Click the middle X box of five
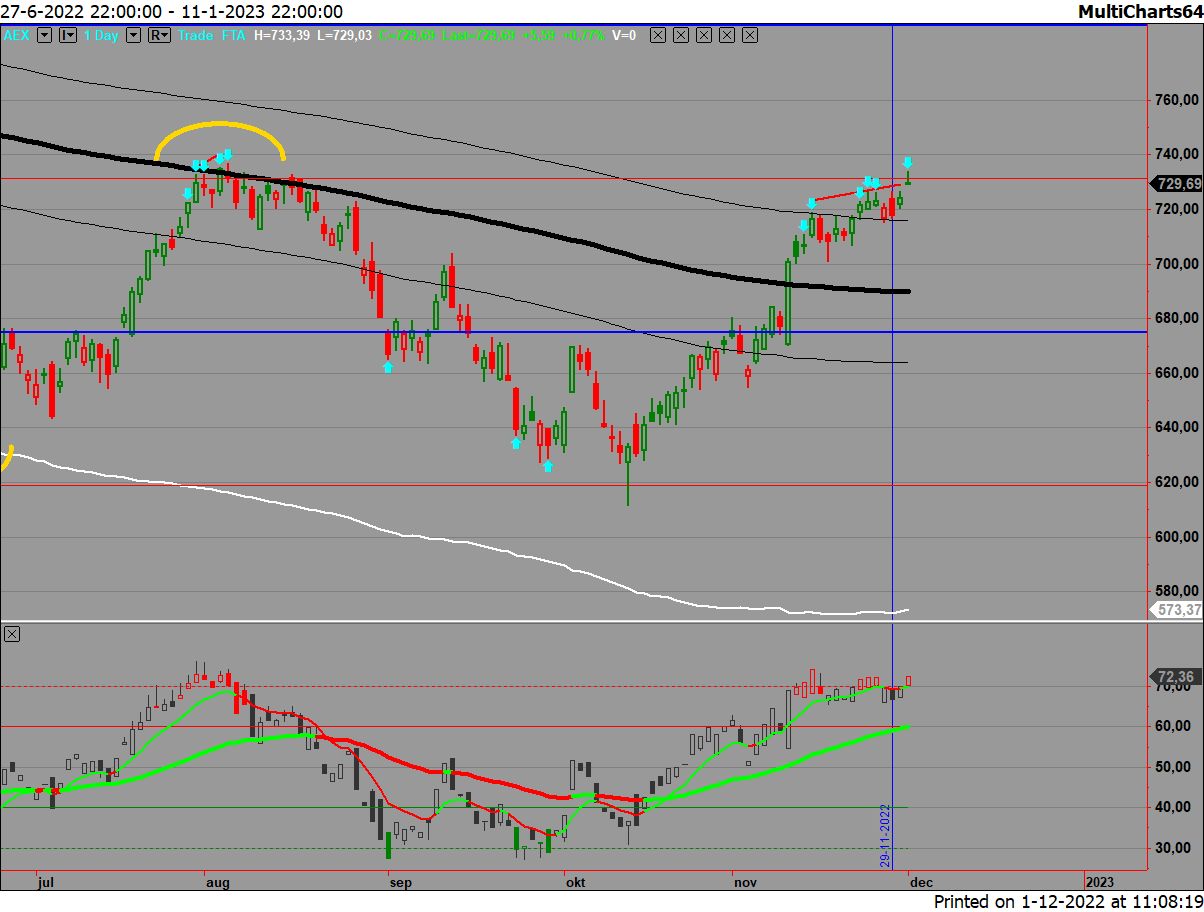 [703, 36]
